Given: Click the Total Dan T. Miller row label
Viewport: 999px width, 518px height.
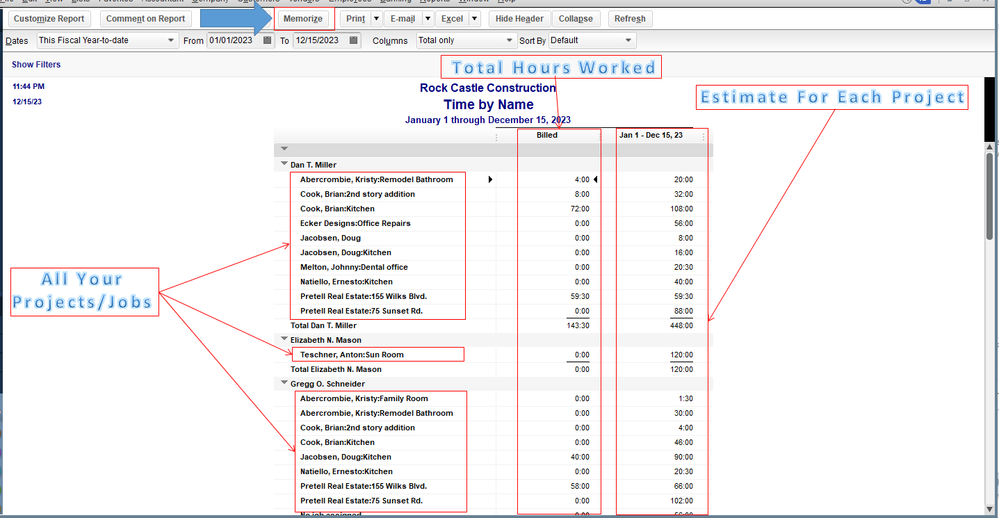Looking at the screenshot, I should (324, 325).
